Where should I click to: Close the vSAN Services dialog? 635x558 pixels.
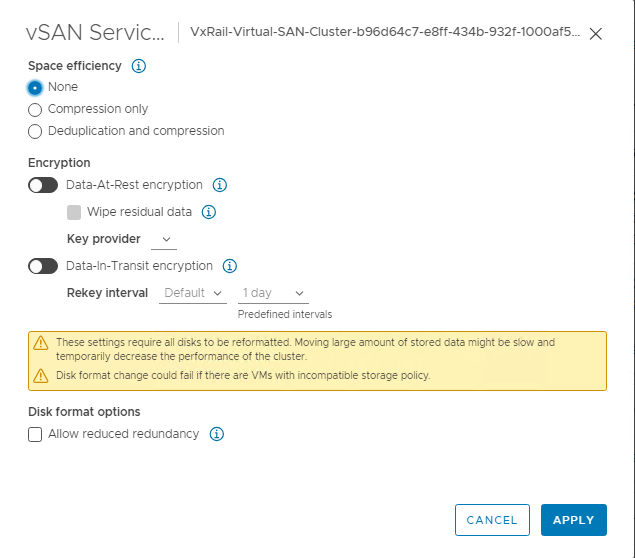tap(596, 34)
